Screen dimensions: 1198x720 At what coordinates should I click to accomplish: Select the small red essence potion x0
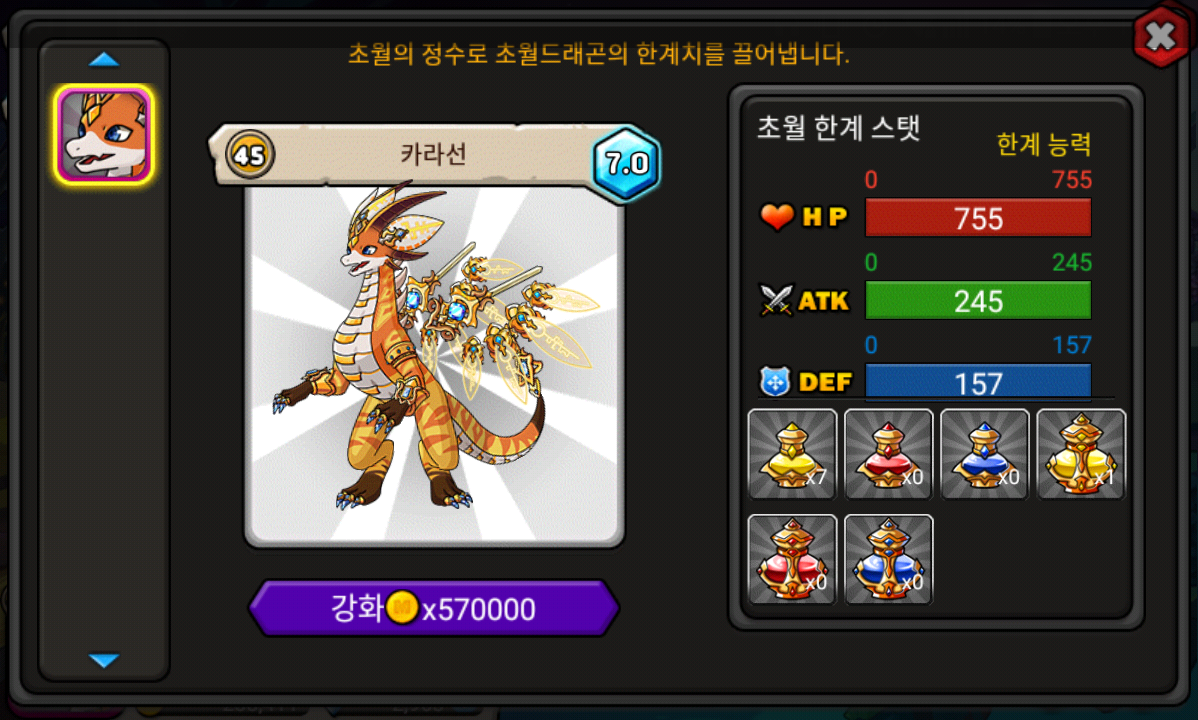(x=889, y=454)
